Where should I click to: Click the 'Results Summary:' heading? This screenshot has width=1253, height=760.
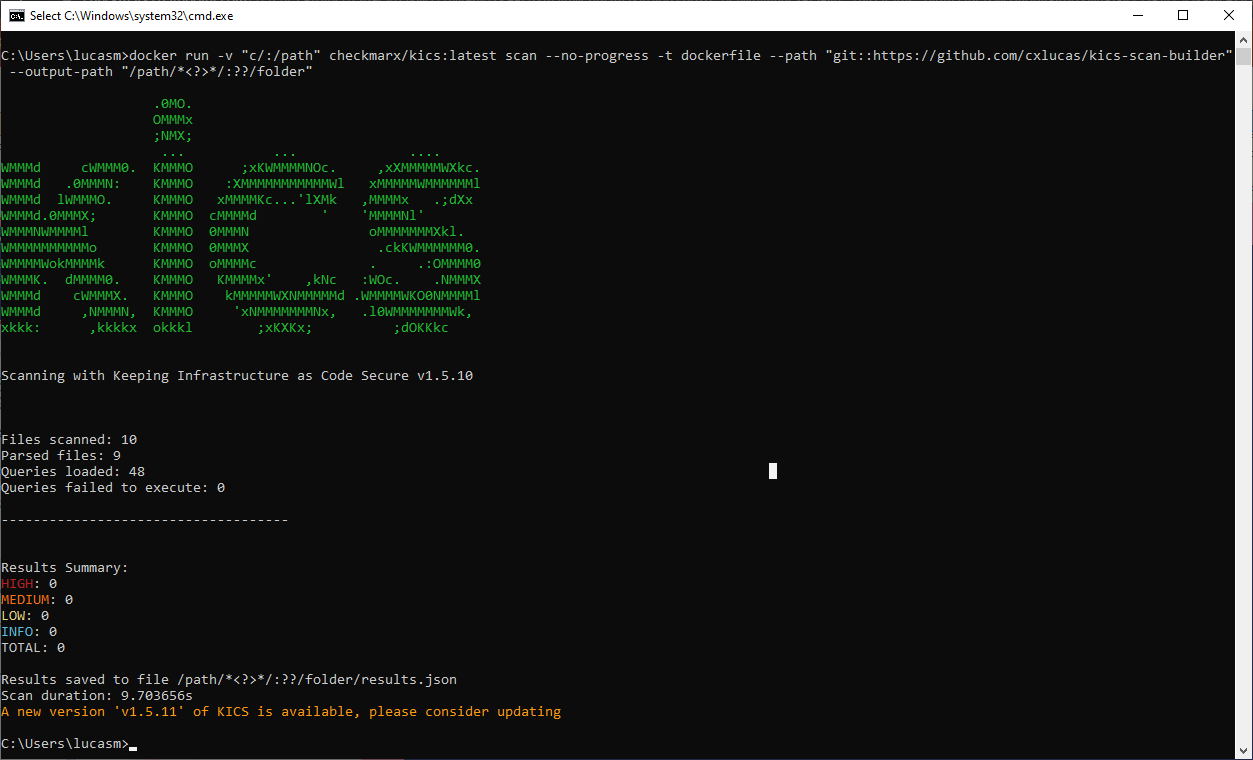[x=65, y=567]
